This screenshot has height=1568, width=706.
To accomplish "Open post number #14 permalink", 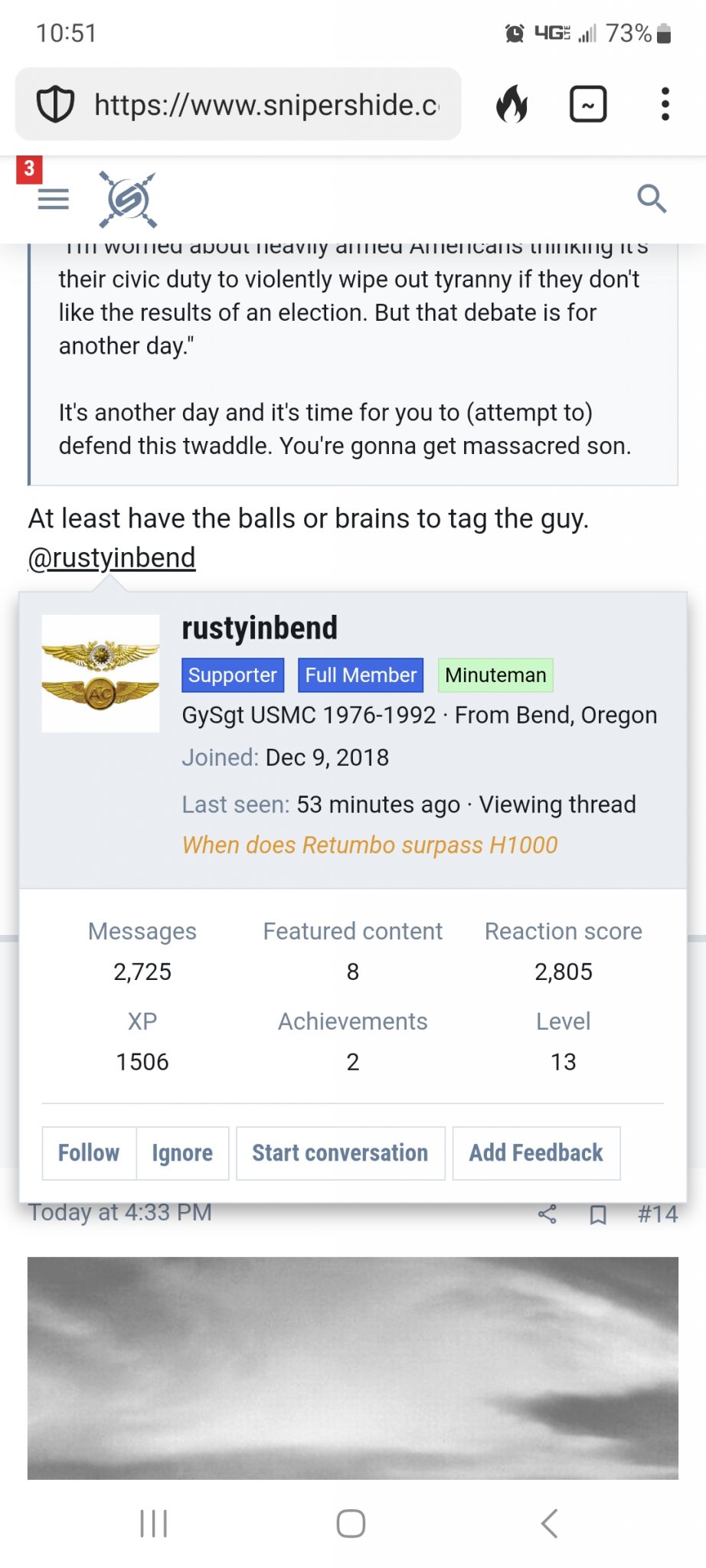I will click(x=657, y=1214).
